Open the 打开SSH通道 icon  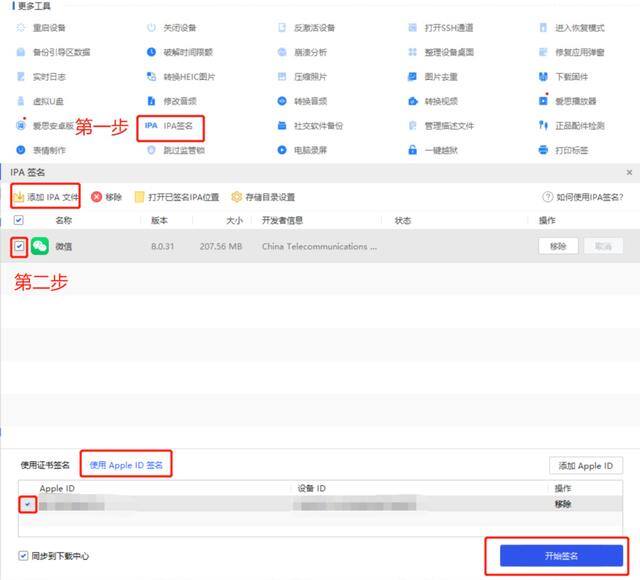click(x=413, y=28)
